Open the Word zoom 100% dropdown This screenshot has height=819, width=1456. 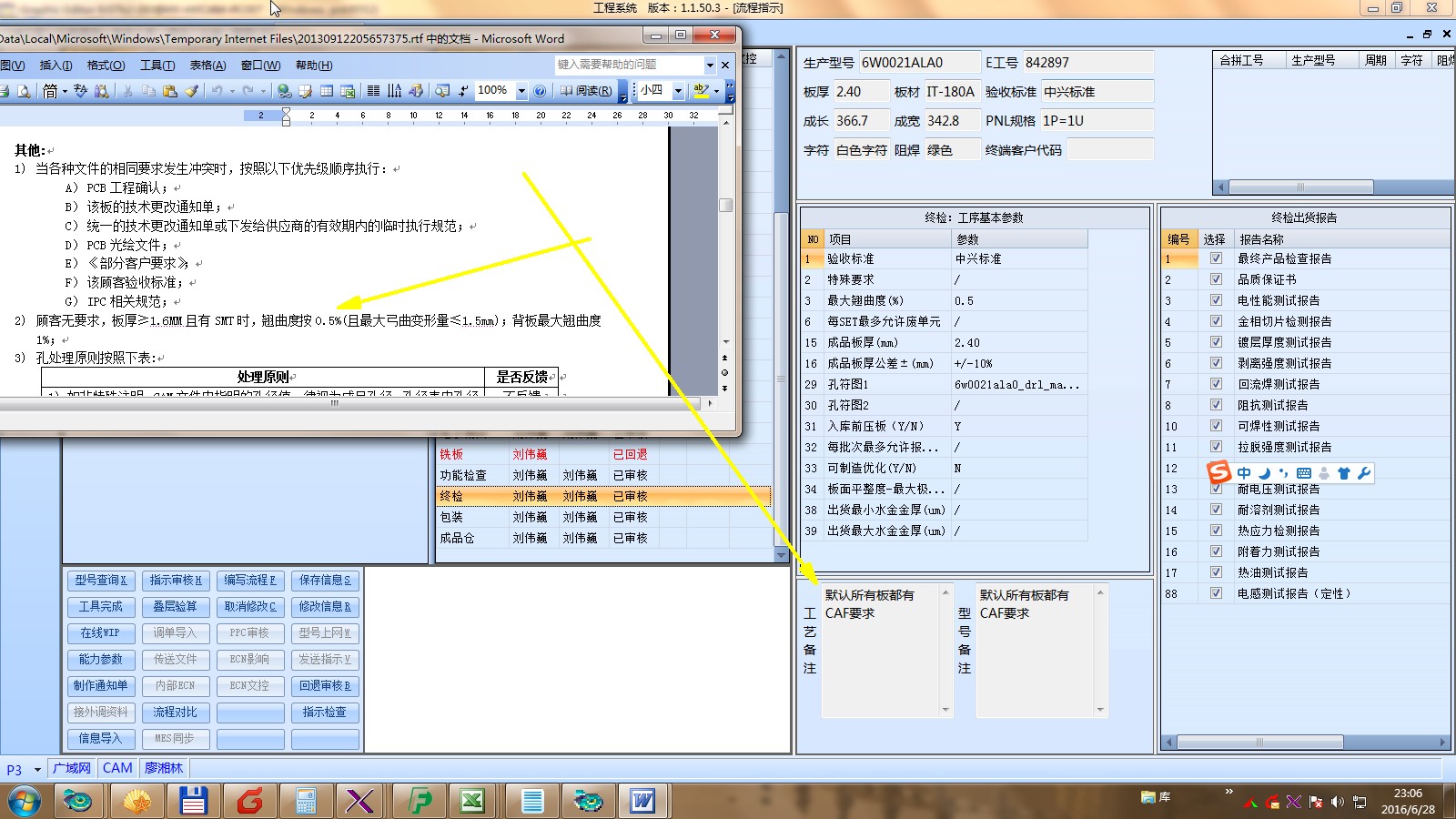tap(521, 91)
